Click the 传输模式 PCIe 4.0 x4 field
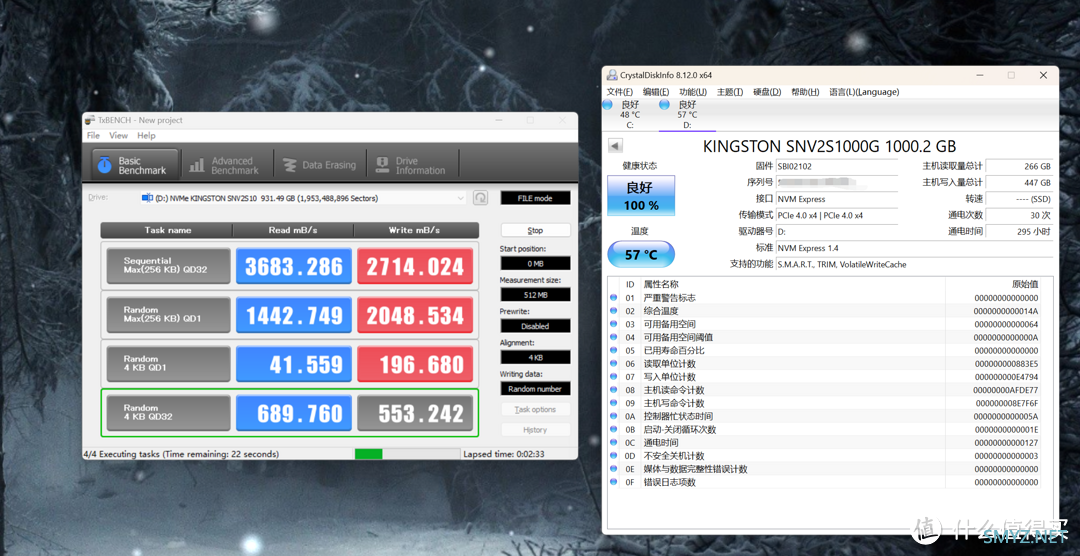Image resolution: width=1080 pixels, height=556 pixels. pyautogui.click(x=837, y=215)
